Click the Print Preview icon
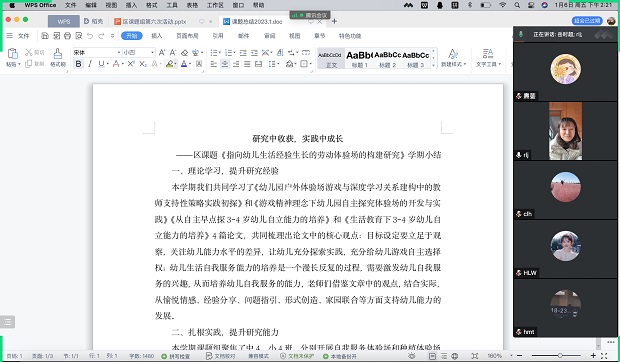 point(79,36)
